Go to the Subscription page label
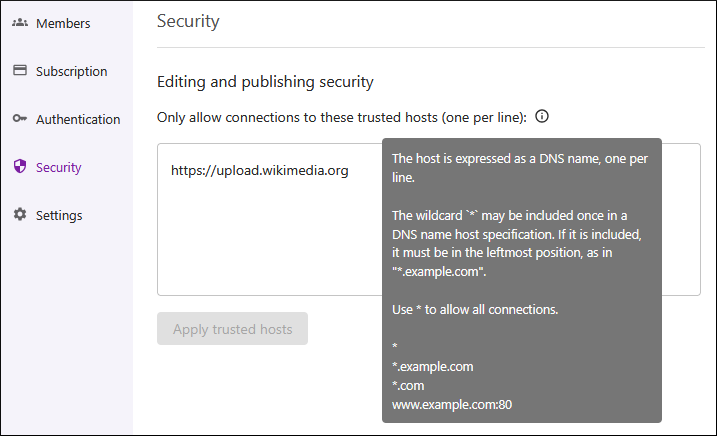Screen dimensions: 717x436 71,71
